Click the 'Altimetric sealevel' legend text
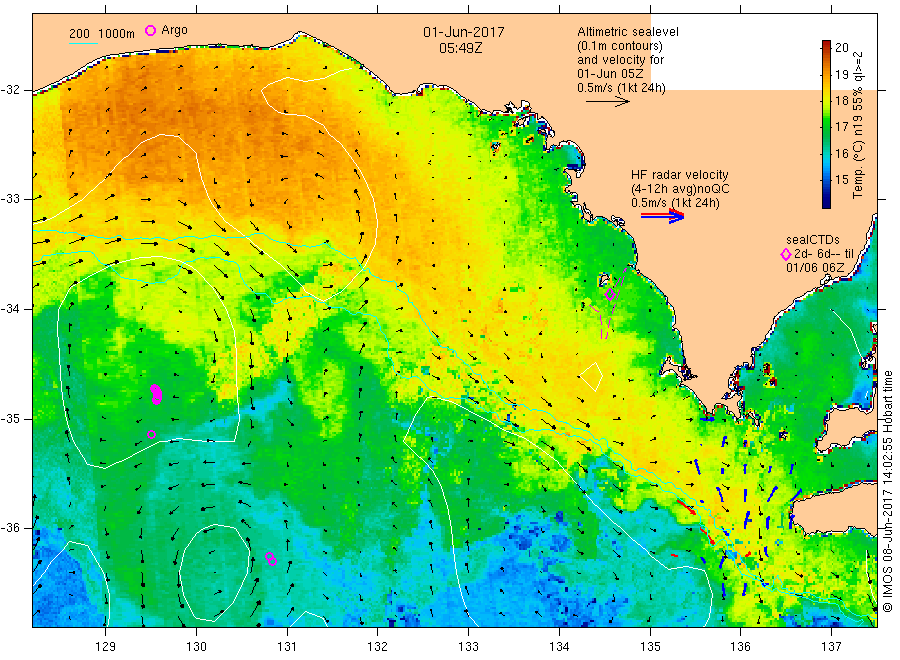The image size is (900, 660). (x=628, y=32)
